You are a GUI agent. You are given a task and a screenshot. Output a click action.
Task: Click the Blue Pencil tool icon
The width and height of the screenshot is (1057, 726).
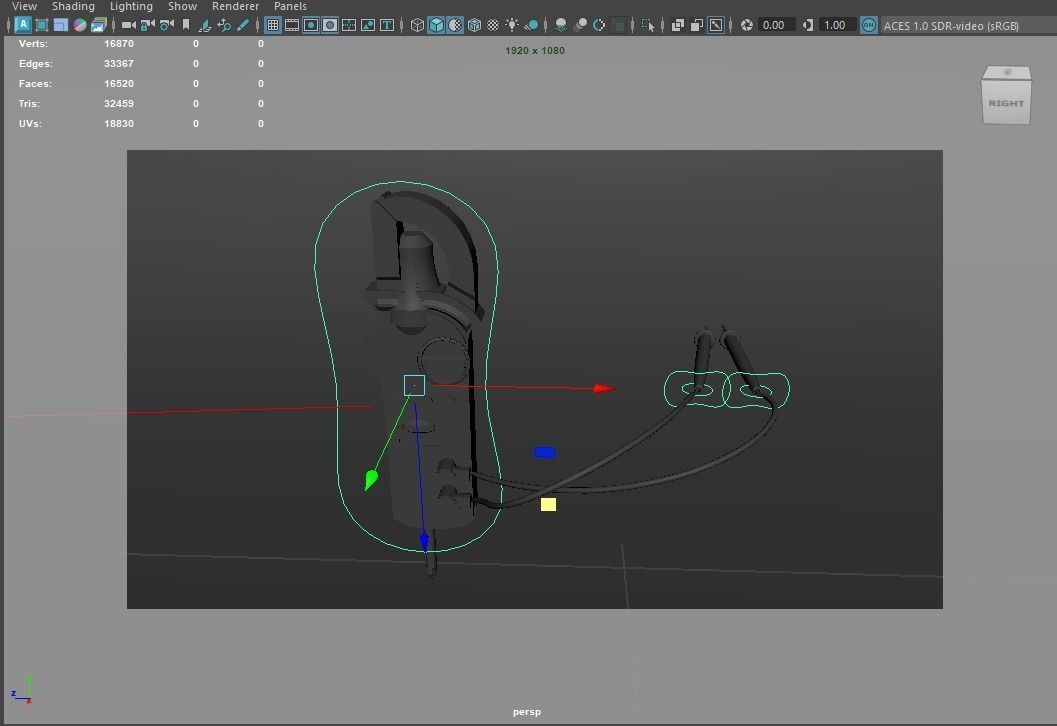[243, 25]
